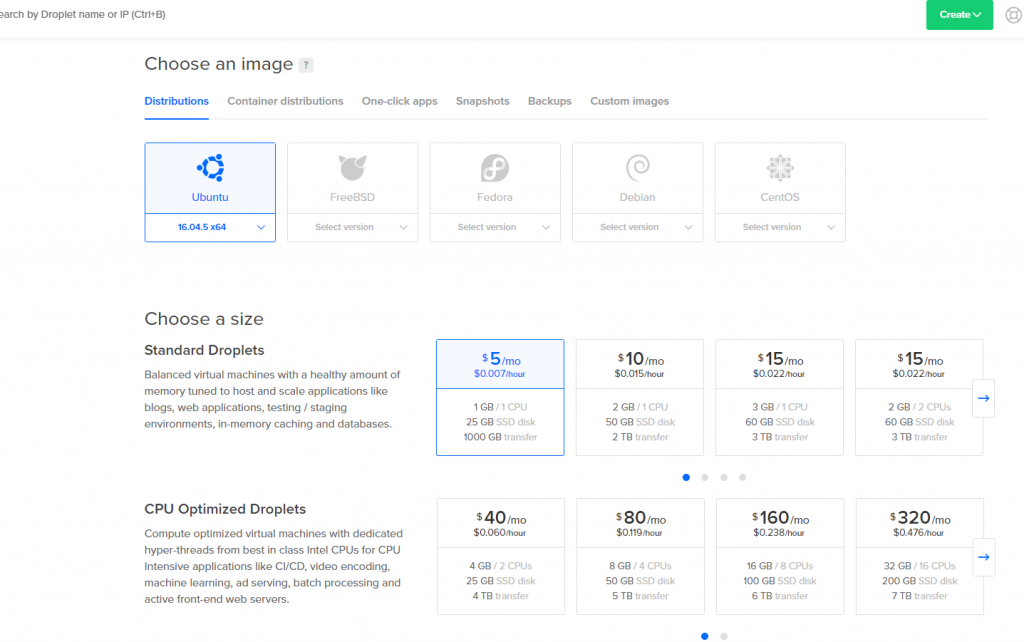Go to third Standard Droplets page dot
The width and height of the screenshot is (1024, 642).
[x=724, y=477]
